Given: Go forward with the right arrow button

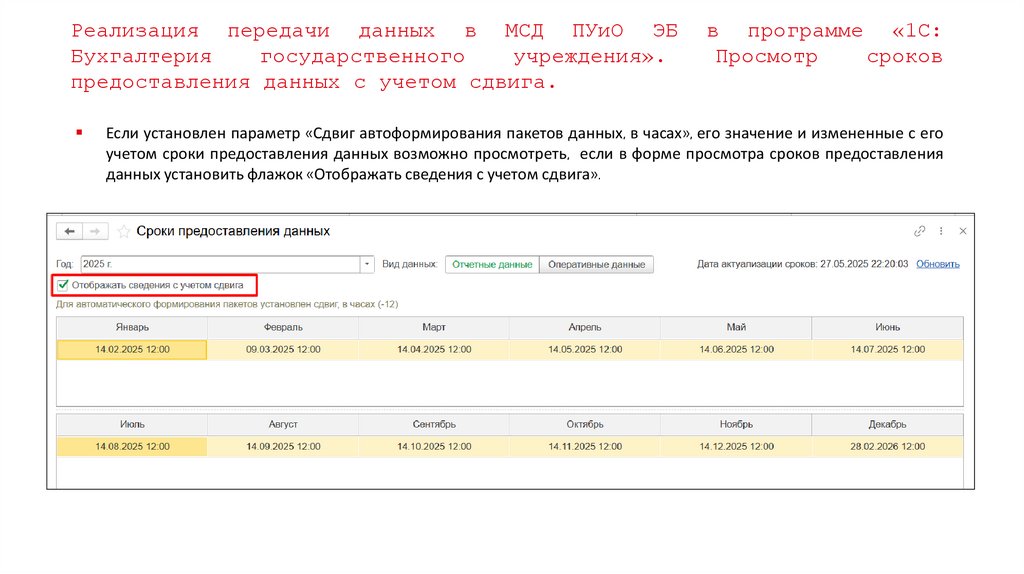Looking at the screenshot, I should [x=95, y=231].
